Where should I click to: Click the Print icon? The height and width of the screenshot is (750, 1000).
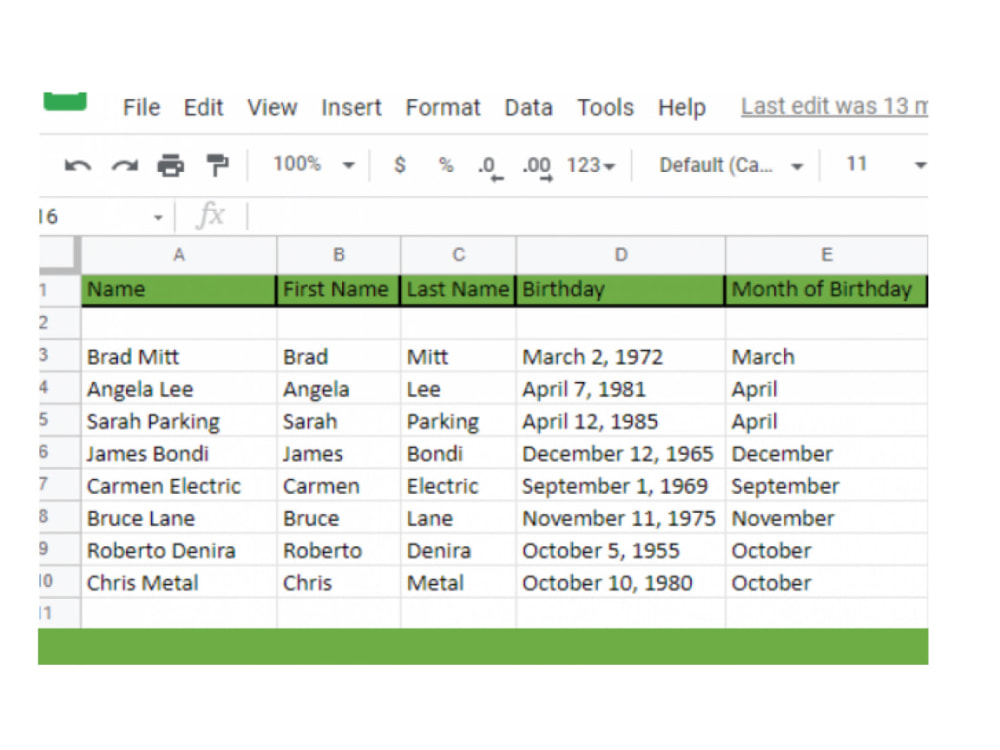coord(170,166)
